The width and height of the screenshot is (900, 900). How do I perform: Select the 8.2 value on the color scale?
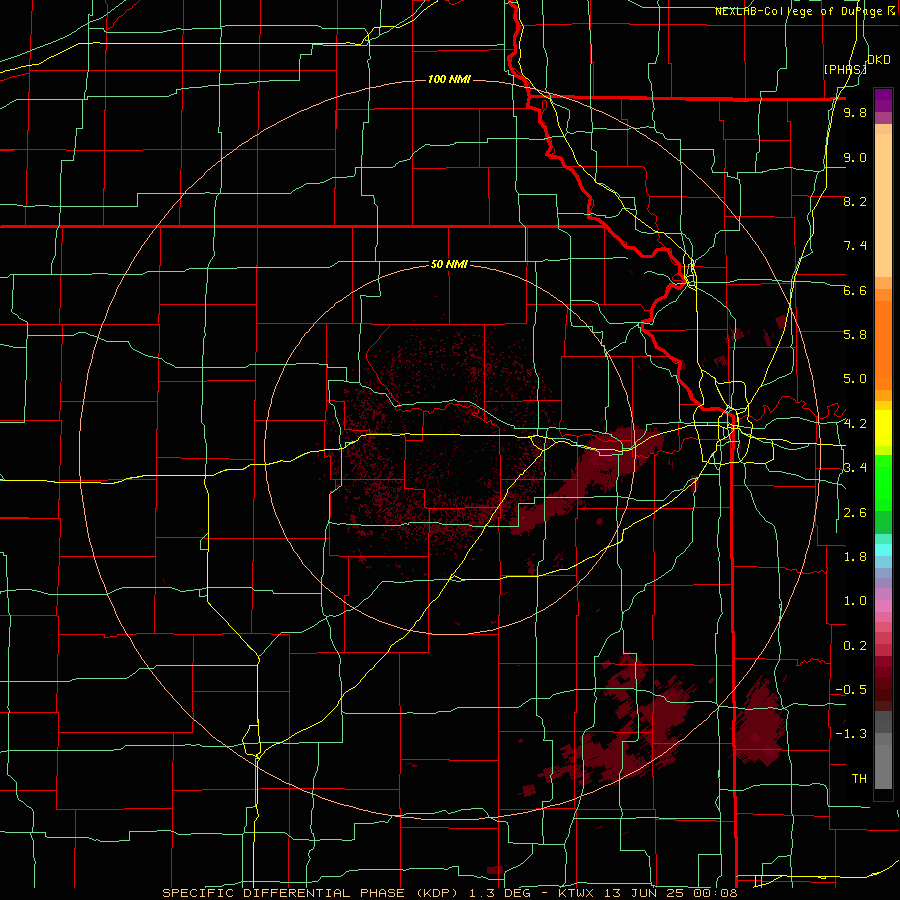855,201
